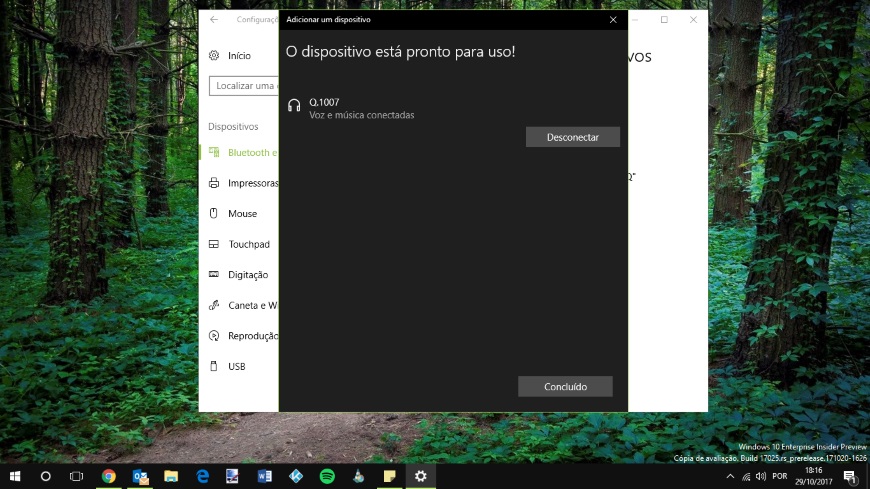This screenshot has width=870, height=489.
Task: Open Touchpad settings section
Action: click(x=248, y=244)
